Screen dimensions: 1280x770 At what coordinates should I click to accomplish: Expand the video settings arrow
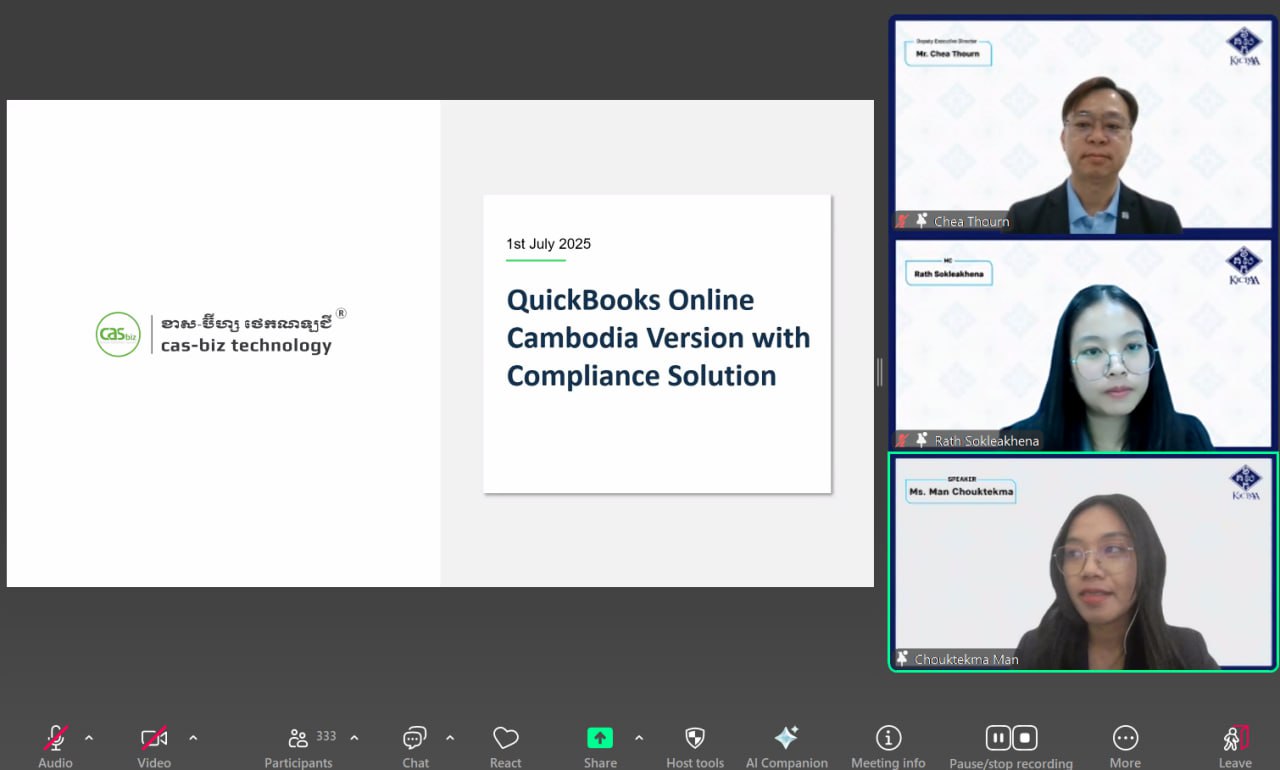(193, 738)
